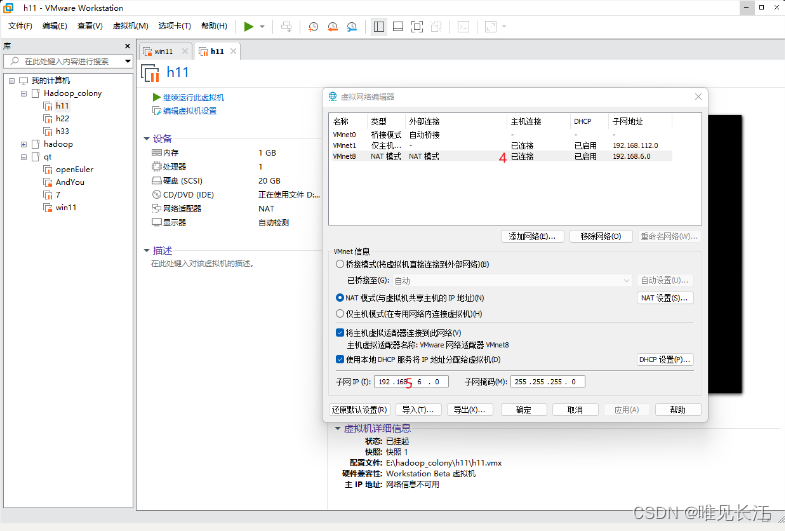Image resolution: width=785 pixels, height=531 pixels.
Task: Open the 帮助(H) menu
Action: tap(214, 26)
